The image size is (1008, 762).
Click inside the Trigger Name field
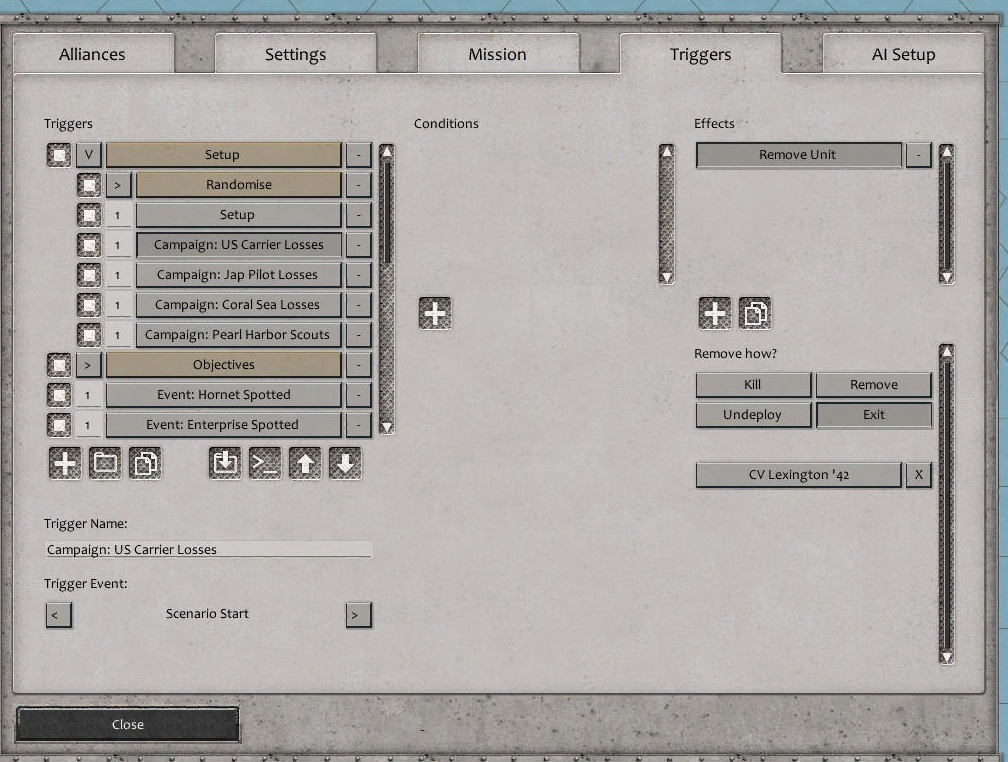[x=207, y=548]
